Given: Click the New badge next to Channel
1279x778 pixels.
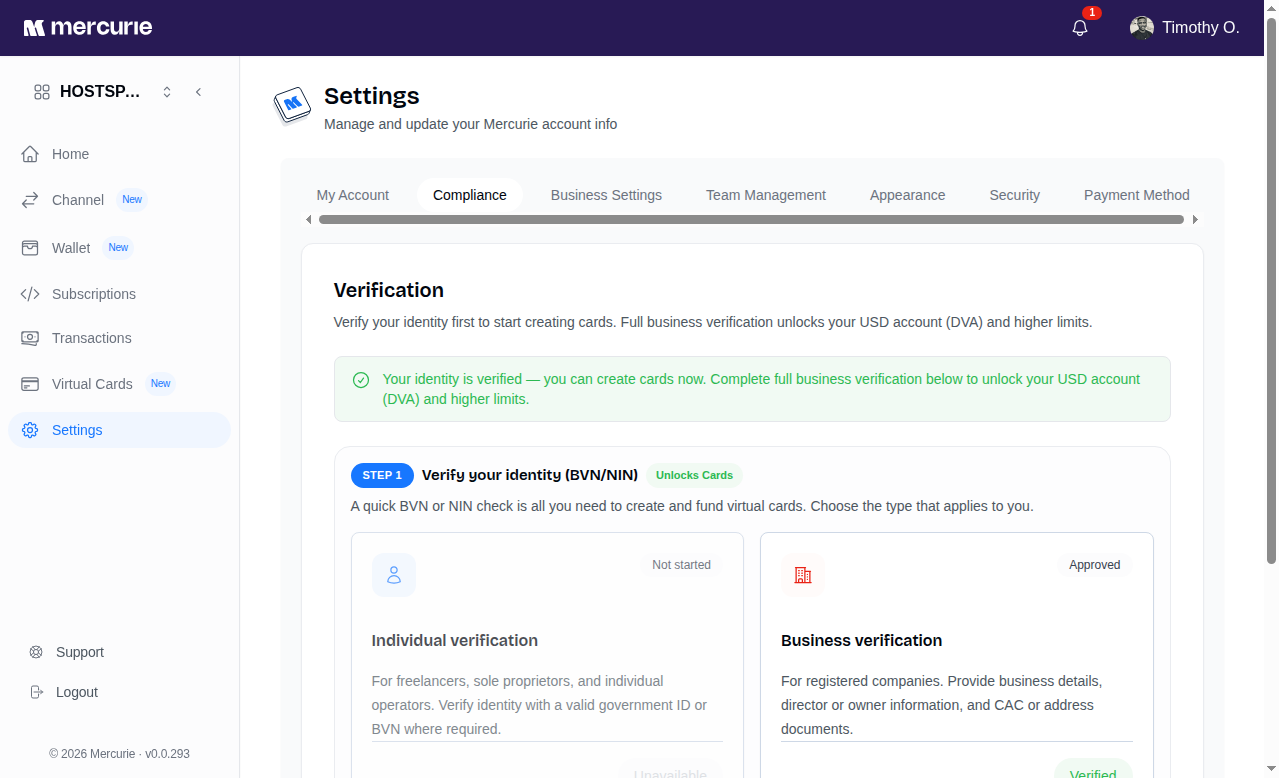Looking at the screenshot, I should click(x=132, y=200).
